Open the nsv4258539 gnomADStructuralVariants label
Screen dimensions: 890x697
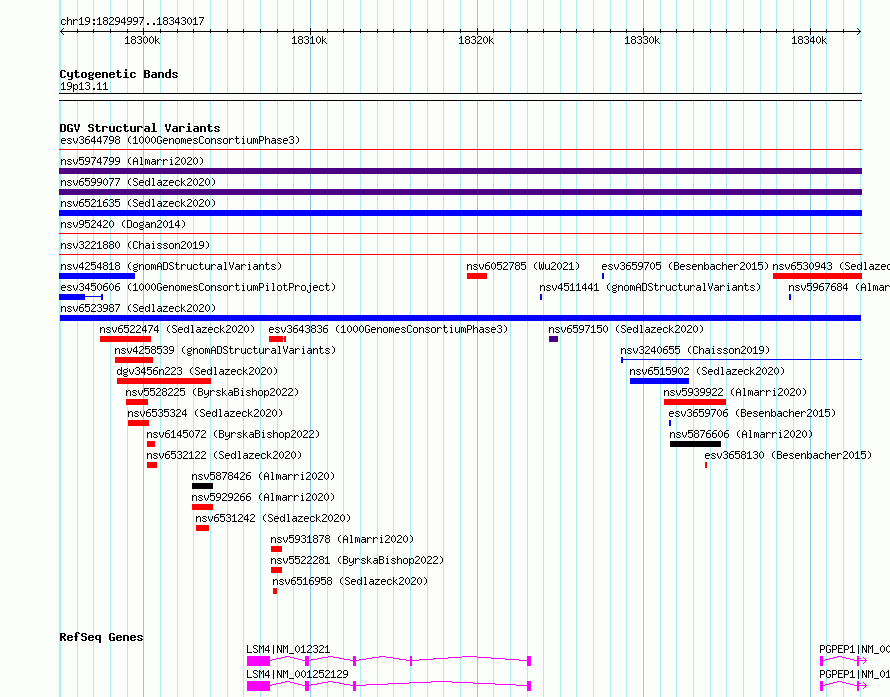225,350
